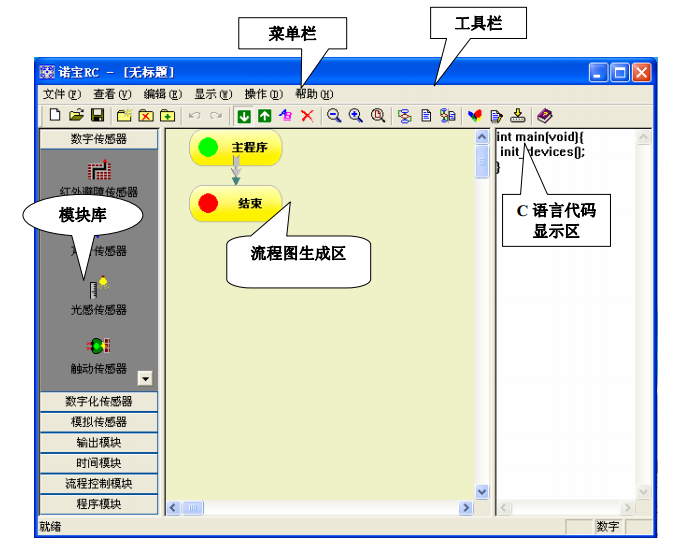The image size is (680, 552).
Task: Expand the 输出模块 module category
Action: point(98,442)
